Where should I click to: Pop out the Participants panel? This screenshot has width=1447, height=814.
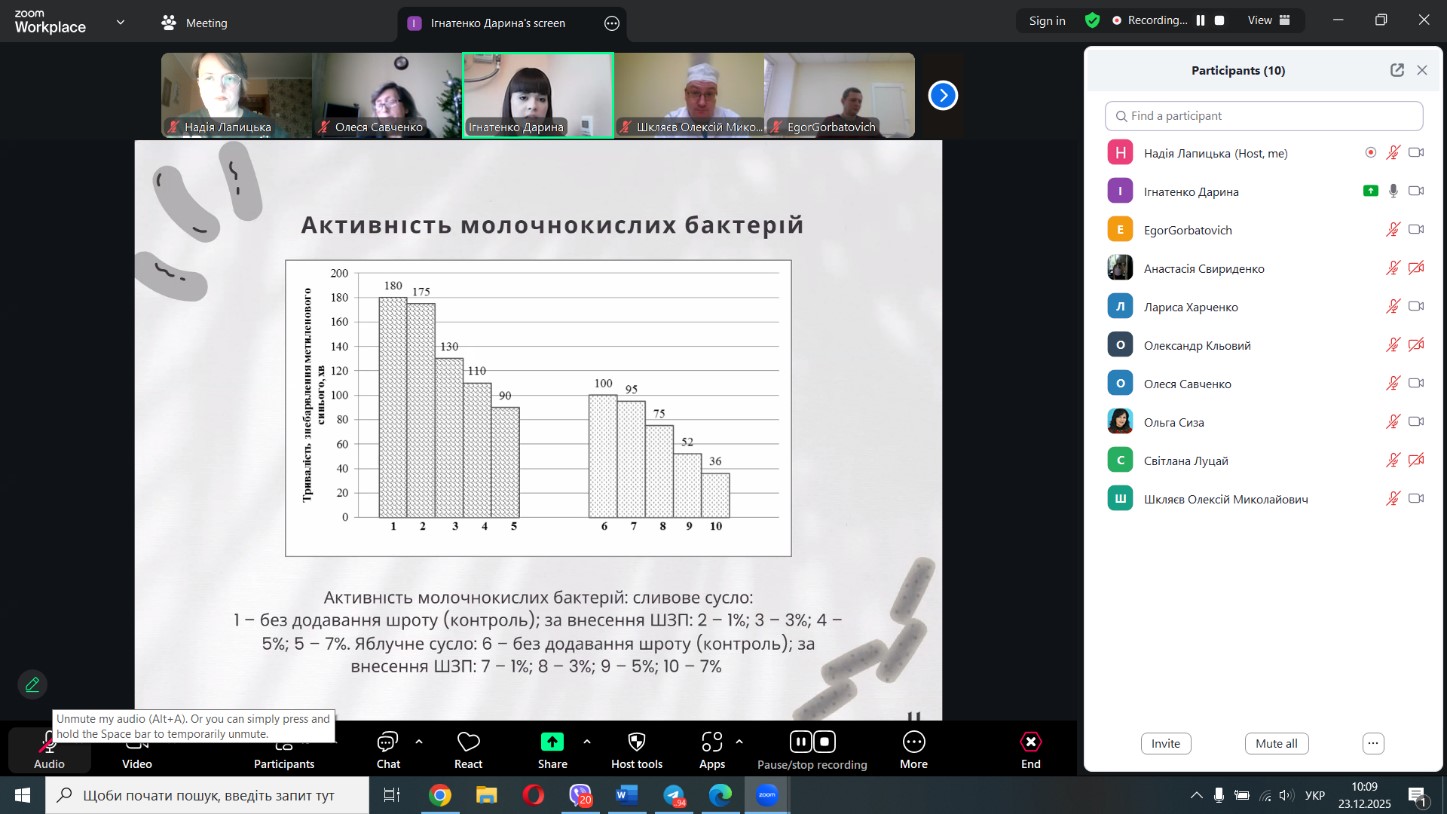coord(1397,70)
